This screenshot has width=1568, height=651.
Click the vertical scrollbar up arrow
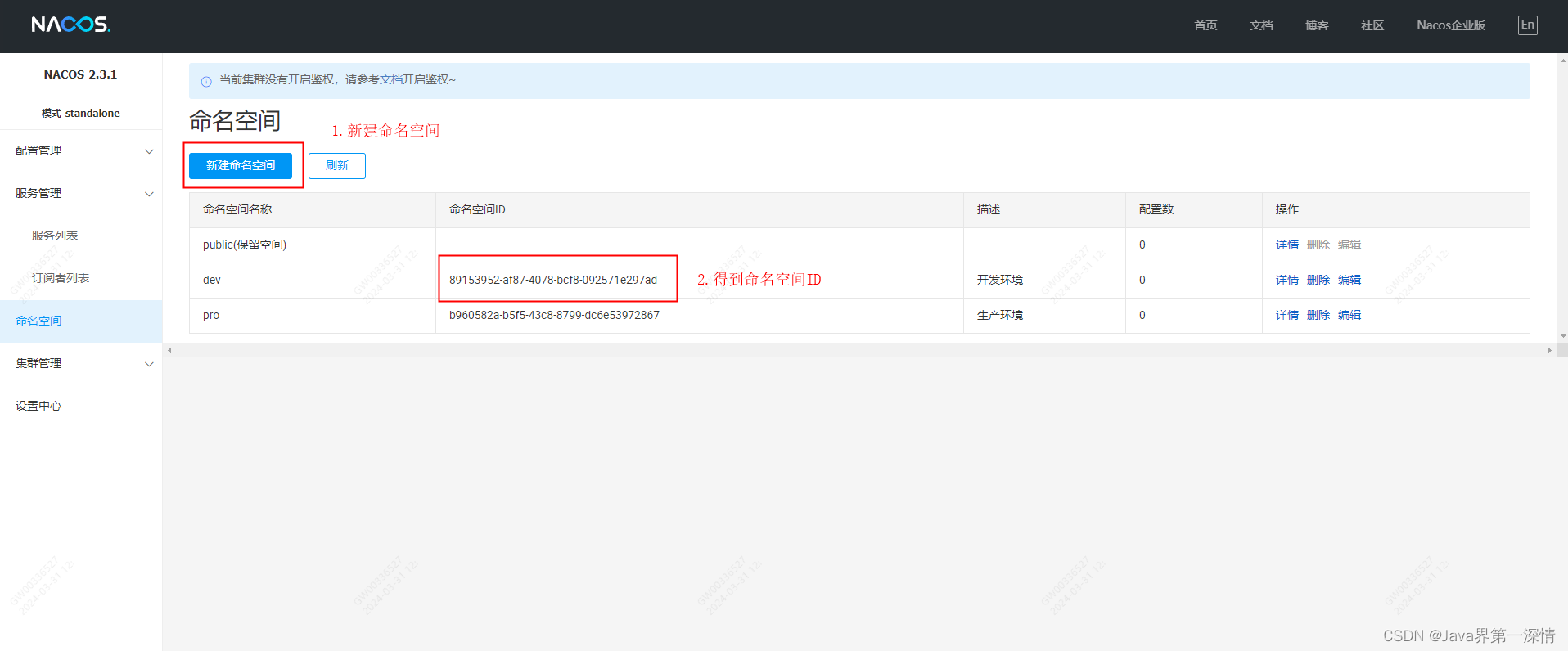point(1563,60)
